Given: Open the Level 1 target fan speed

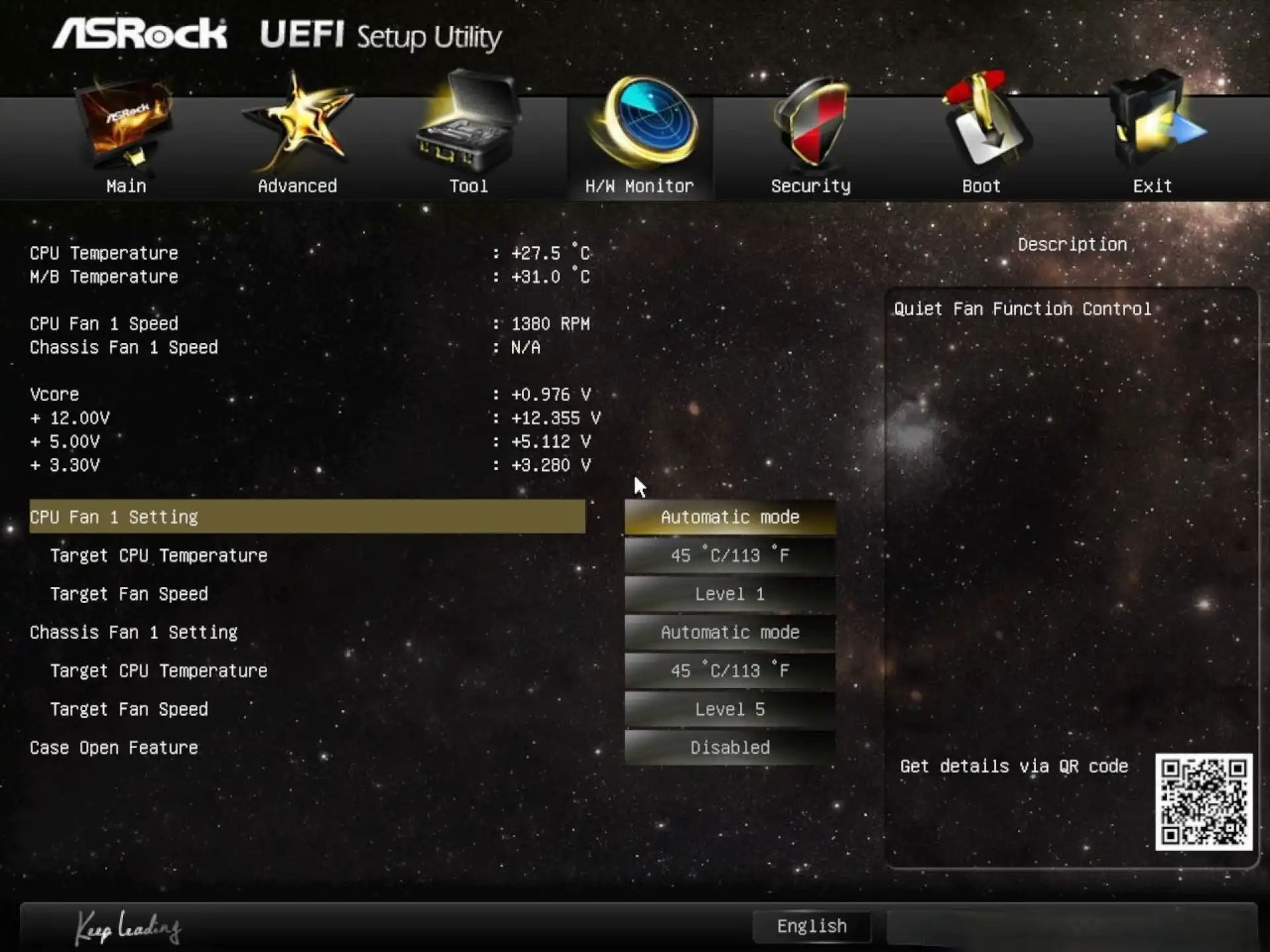Looking at the screenshot, I should pyautogui.click(x=730, y=594).
